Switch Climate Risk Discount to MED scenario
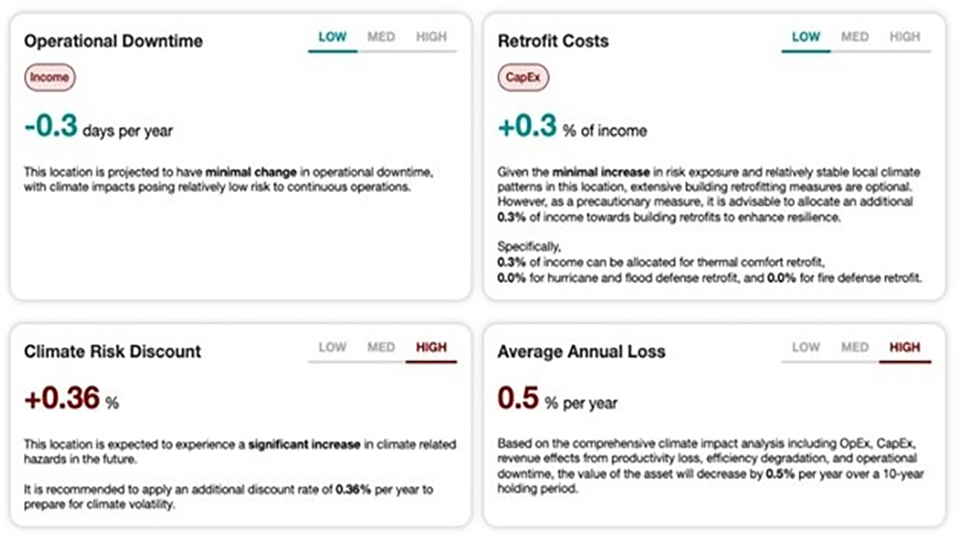The image size is (960, 540). click(x=381, y=348)
